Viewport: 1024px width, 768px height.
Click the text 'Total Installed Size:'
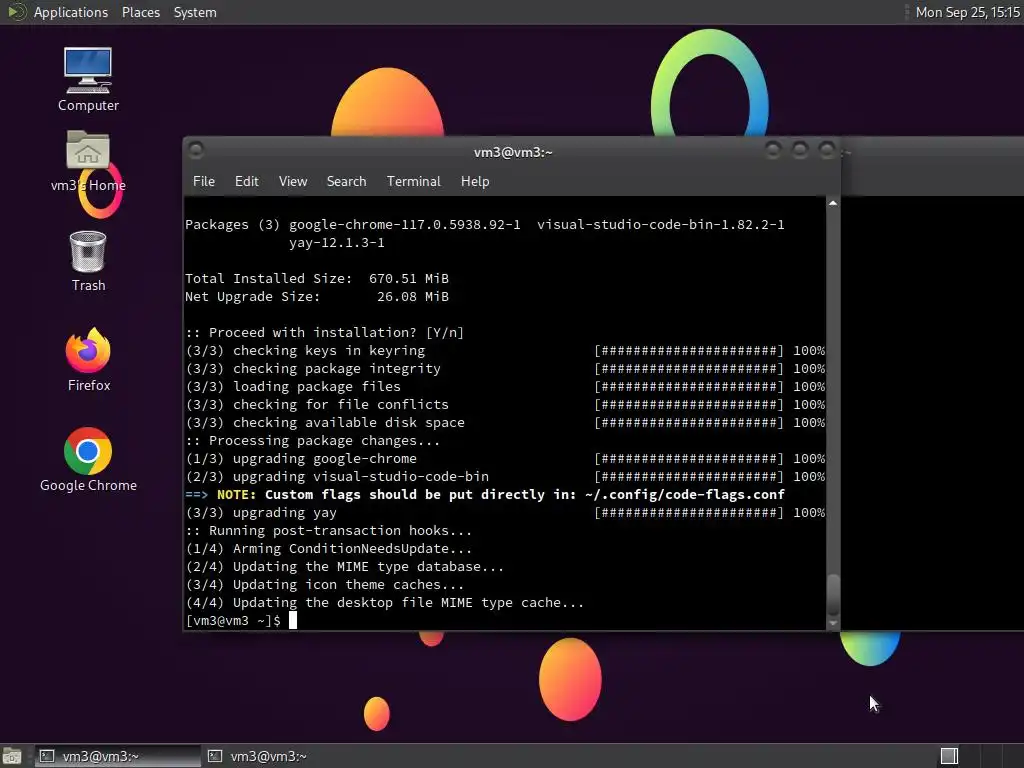tap(268, 278)
